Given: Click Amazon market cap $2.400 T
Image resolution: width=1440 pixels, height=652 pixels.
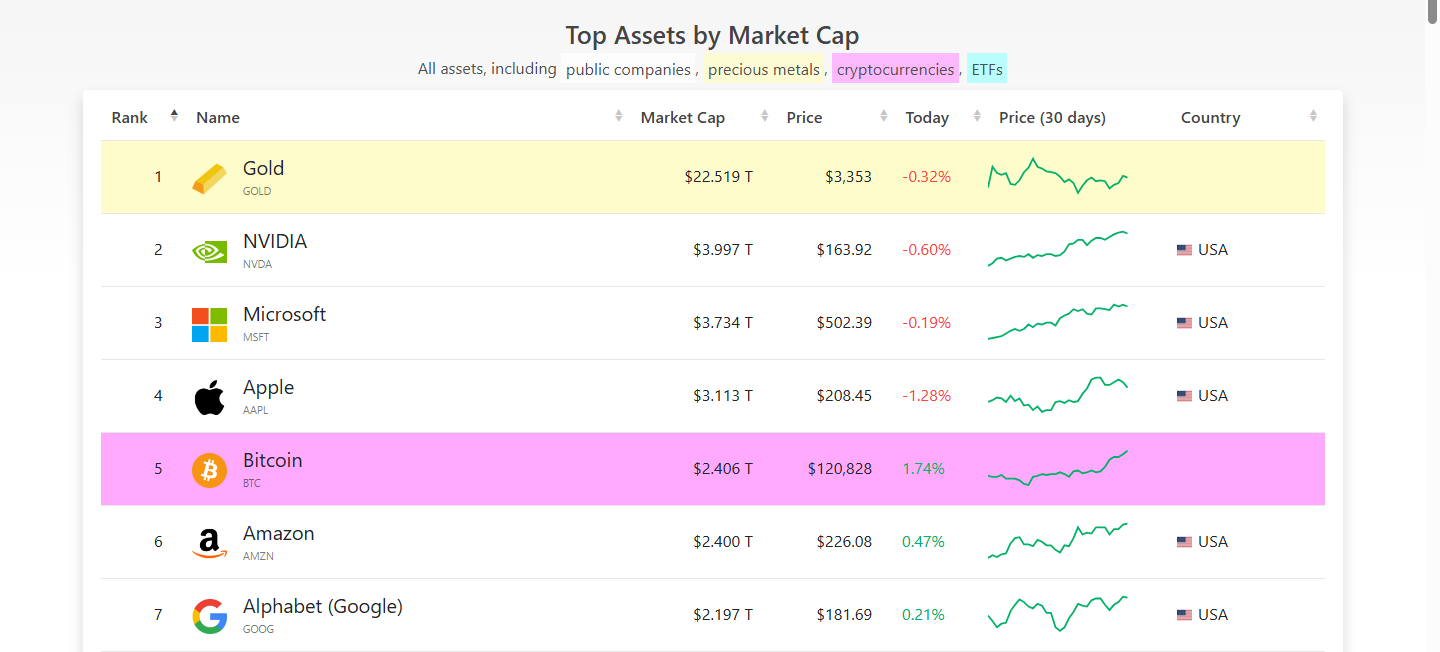Looking at the screenshot, I should coord(723,542).
